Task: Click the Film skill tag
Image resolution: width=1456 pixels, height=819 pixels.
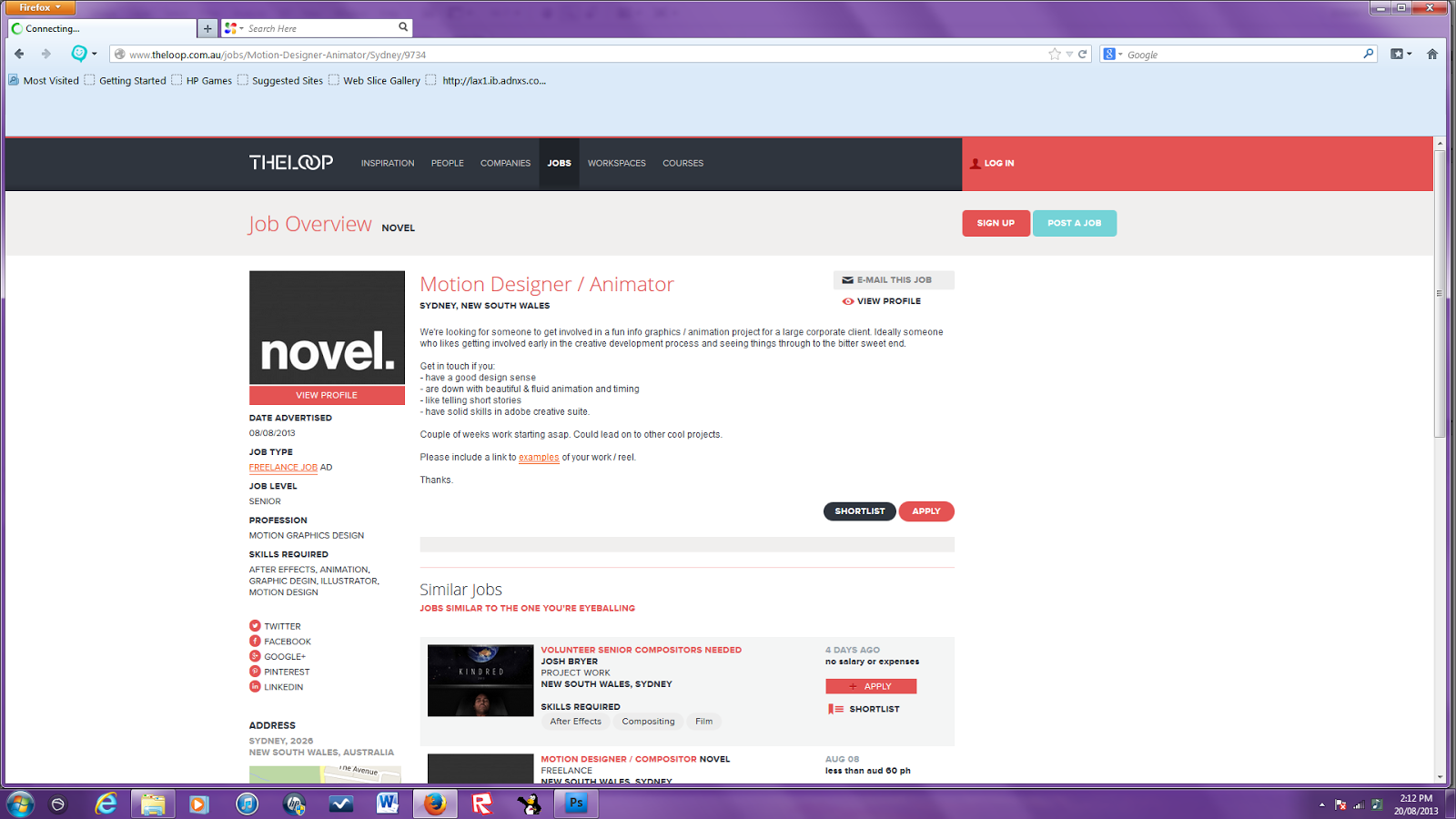Action: pyautogui.click(x=704, y=722)
